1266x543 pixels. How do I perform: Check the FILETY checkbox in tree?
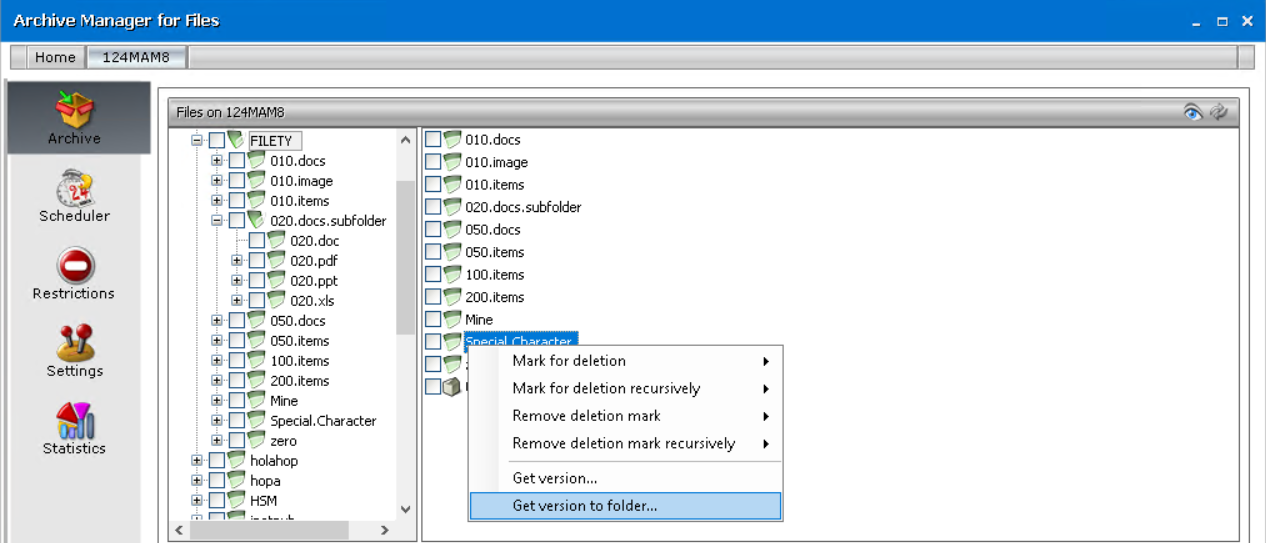pos(217,141)
